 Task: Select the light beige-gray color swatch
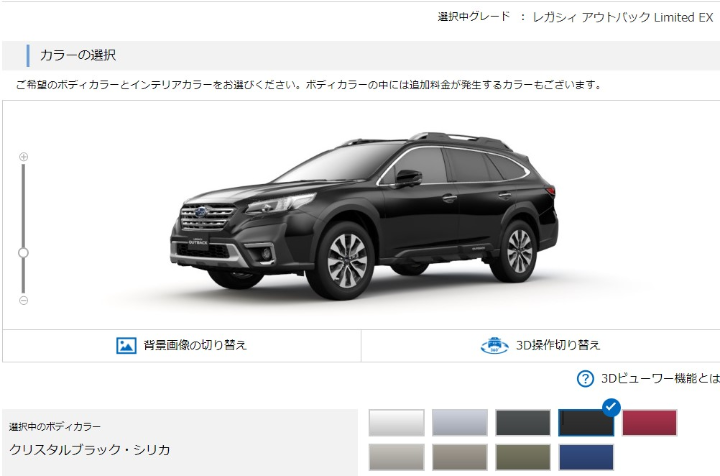point(396,457)
